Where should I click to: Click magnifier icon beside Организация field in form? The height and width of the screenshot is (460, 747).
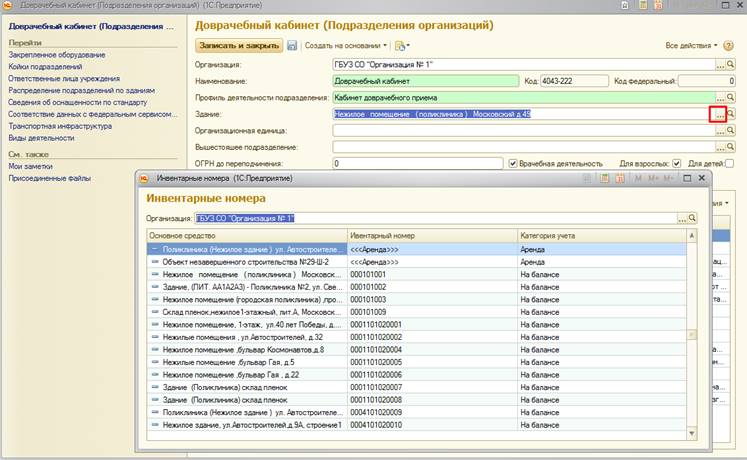click(731, 64)
